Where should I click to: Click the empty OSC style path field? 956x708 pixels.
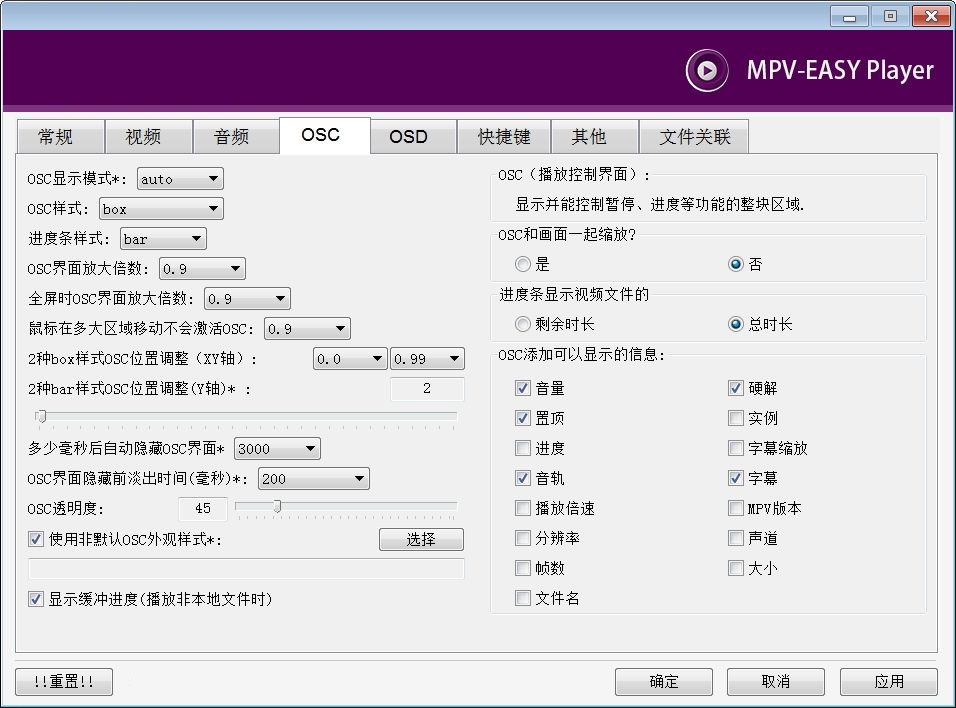pos(246,569)
